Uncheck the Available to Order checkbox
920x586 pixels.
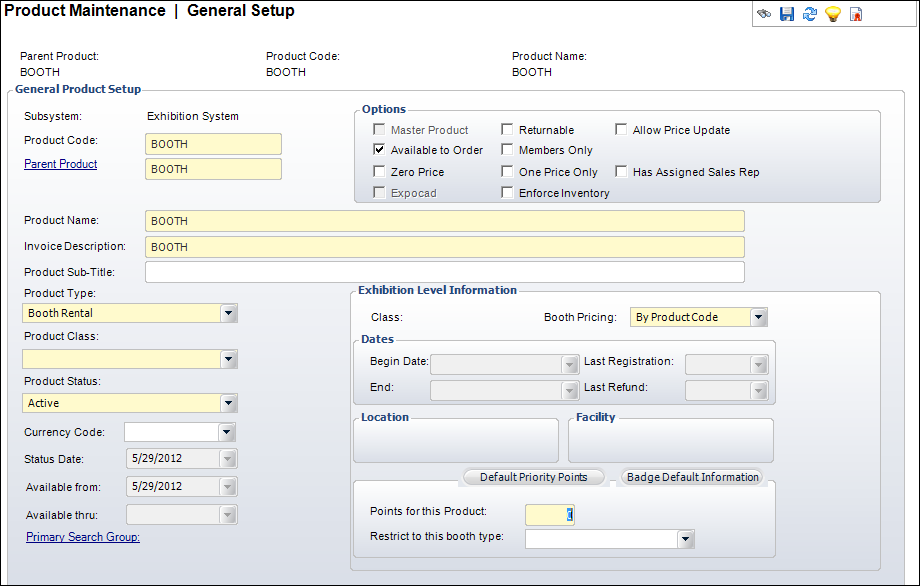click(x=380, y=150)
